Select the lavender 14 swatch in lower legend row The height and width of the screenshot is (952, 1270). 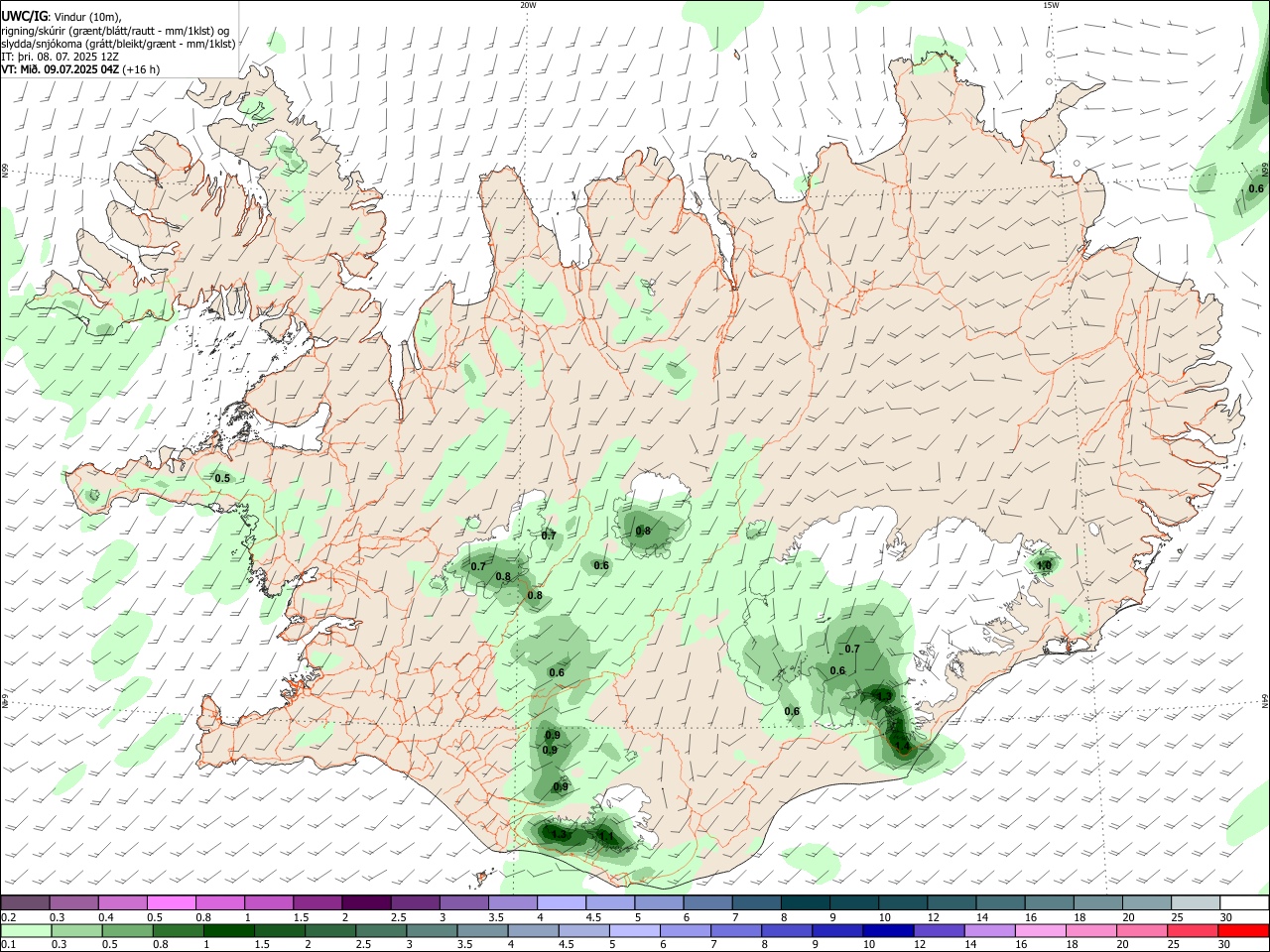coord(990,931)
